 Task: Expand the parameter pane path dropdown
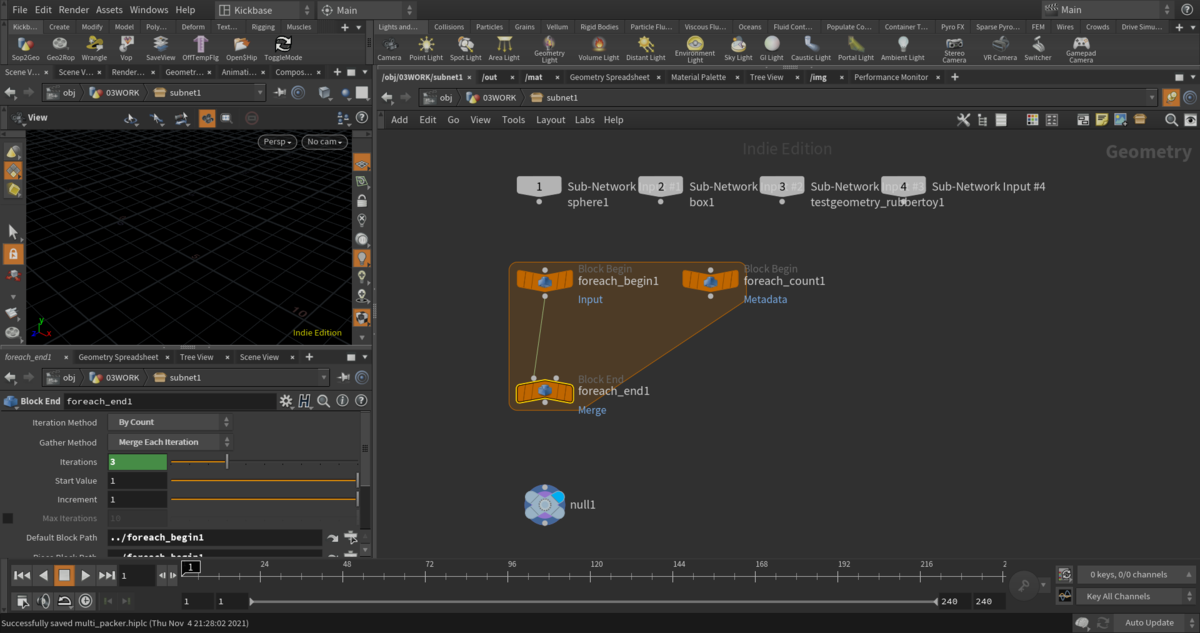pyautogui.click(x=324, y=378)
